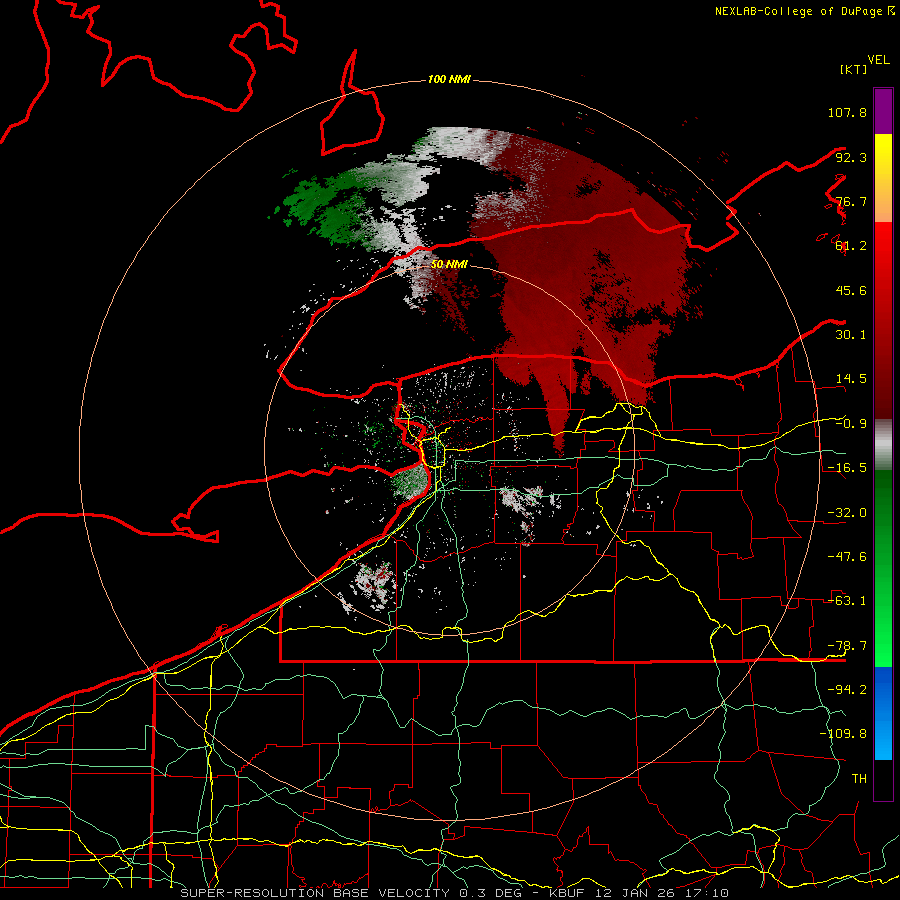Click the TH legend label
900x900 pixels.
pos(859,779)
